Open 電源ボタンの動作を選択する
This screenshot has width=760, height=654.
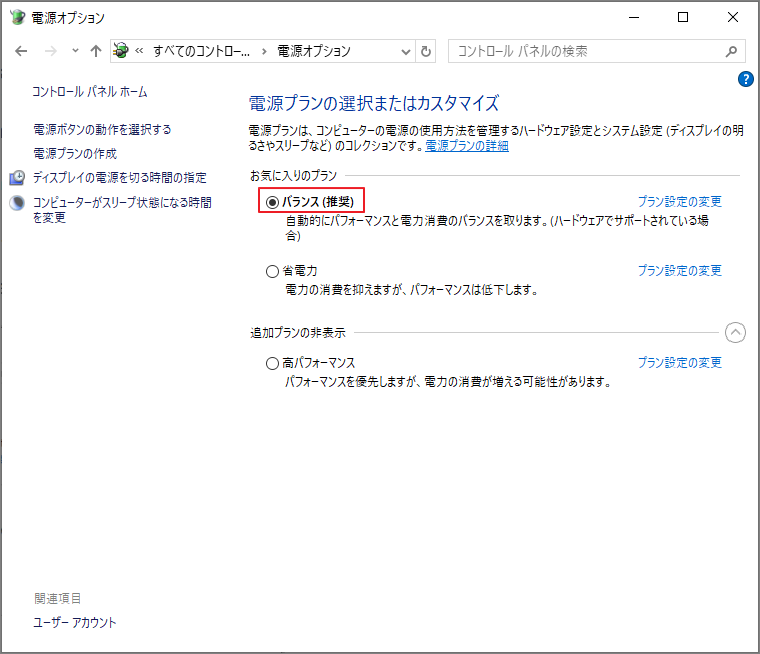[x=102, y=129]
